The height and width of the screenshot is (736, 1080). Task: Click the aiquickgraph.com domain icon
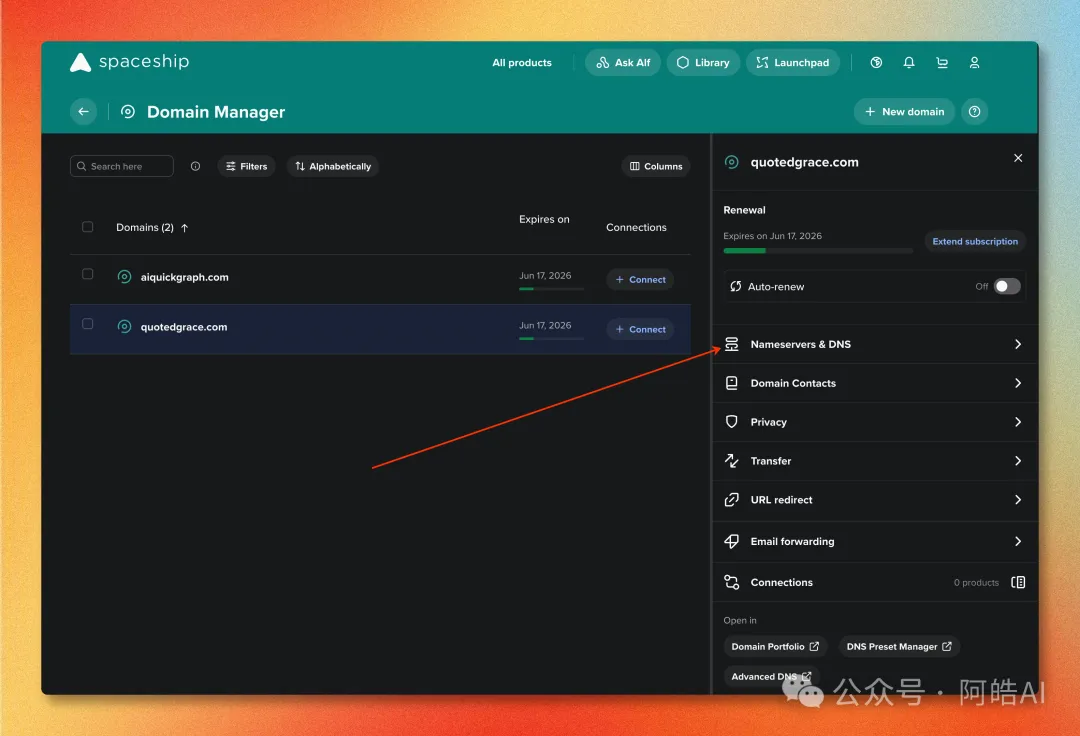click(x=124, y=277)
